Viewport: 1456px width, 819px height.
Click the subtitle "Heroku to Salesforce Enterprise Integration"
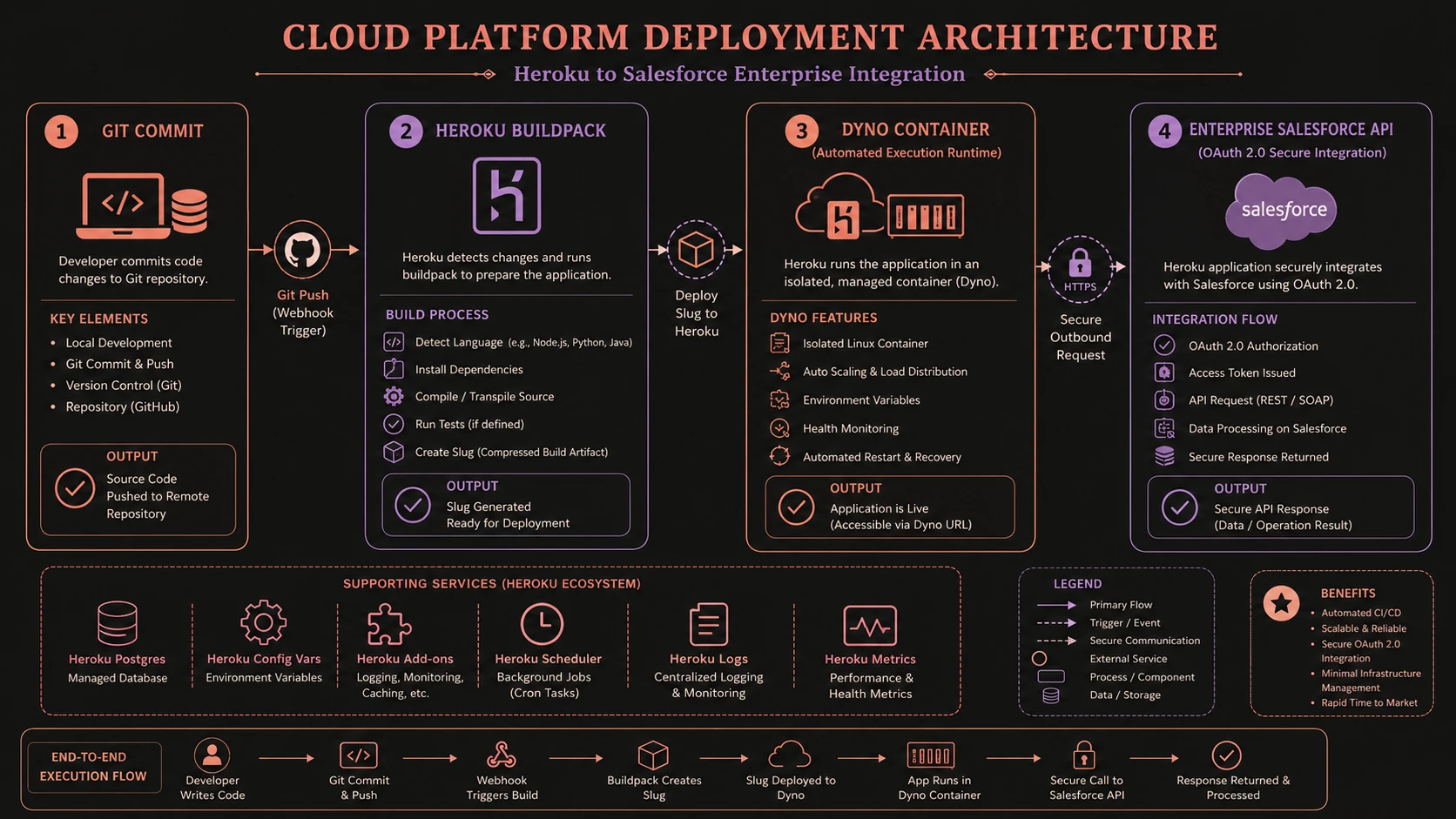click(739, 74)
